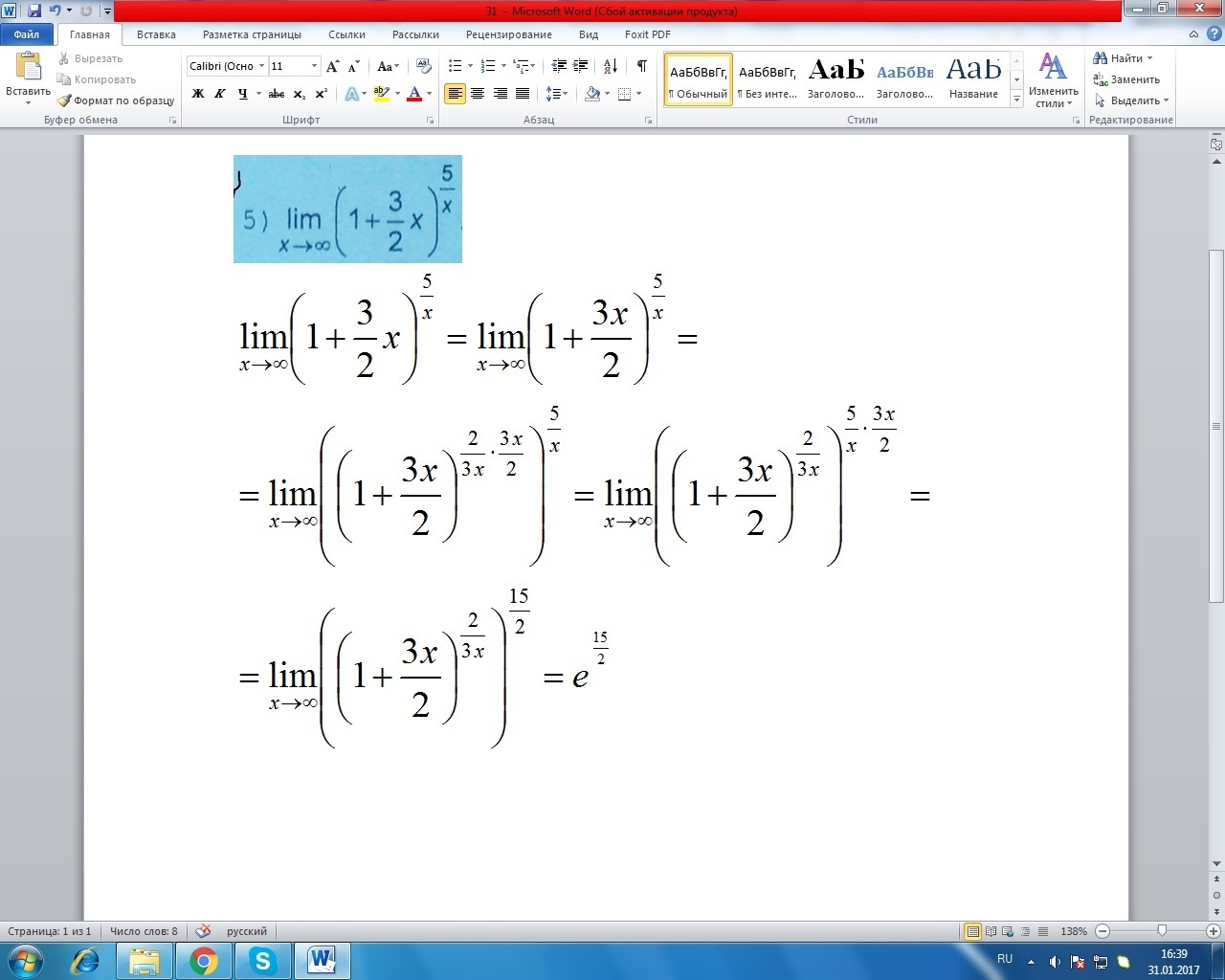Click the Windows Start button

click(26, 961)
